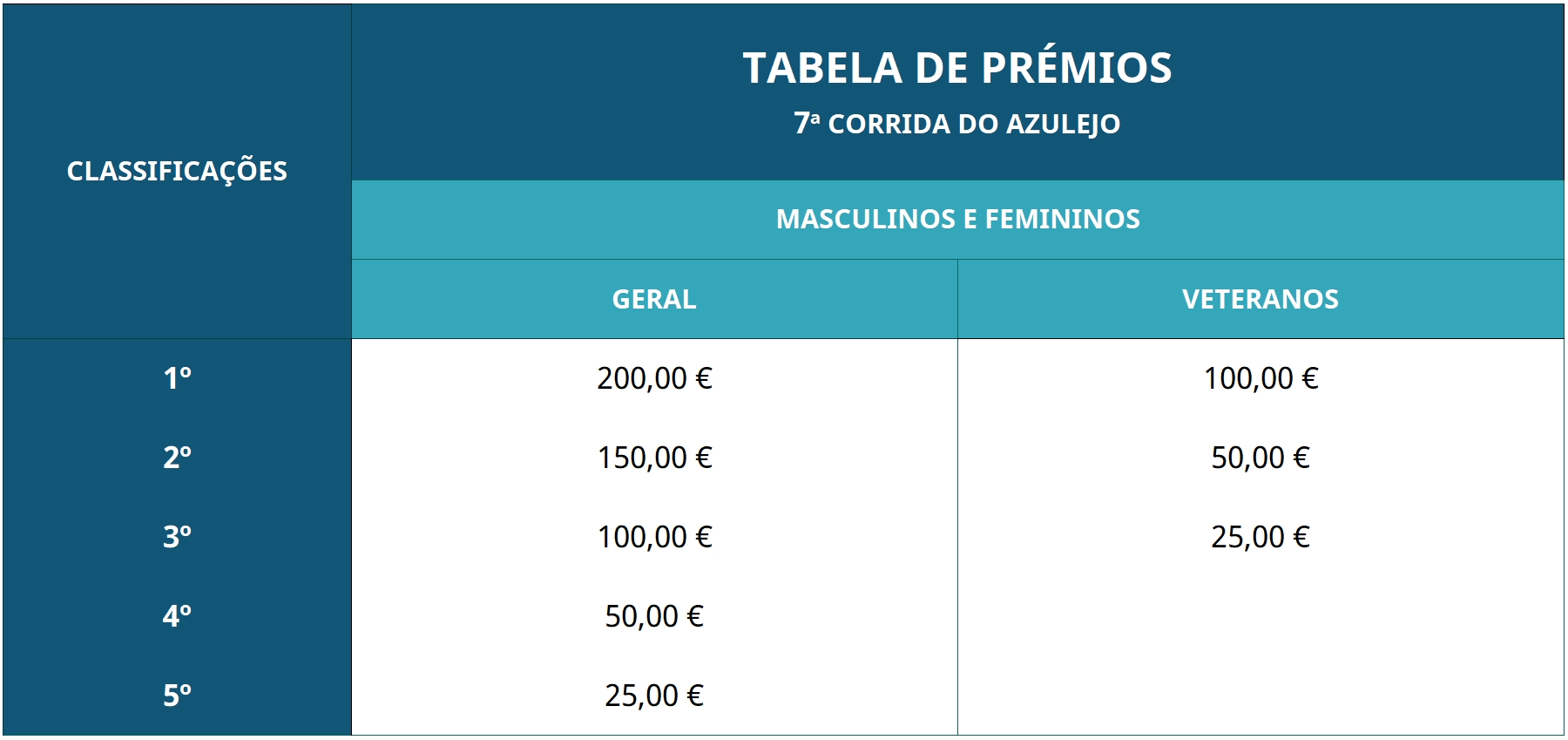This screenshot has width=1568, height=740.
Task: Click the 50,00 € Geral fourth place cell
Action: pos(654,616)
